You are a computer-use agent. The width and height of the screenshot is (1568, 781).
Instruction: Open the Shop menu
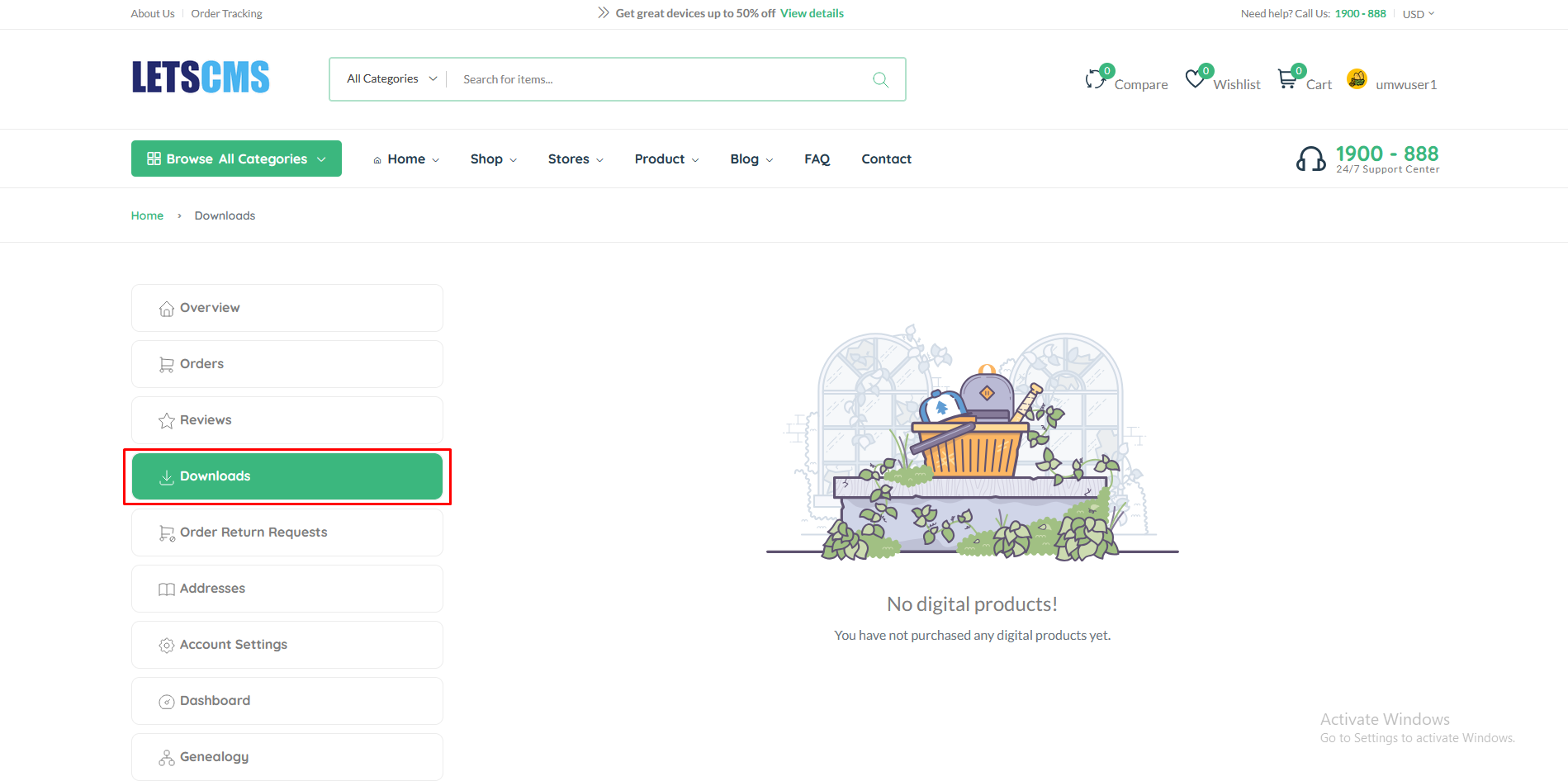[493, 159]
